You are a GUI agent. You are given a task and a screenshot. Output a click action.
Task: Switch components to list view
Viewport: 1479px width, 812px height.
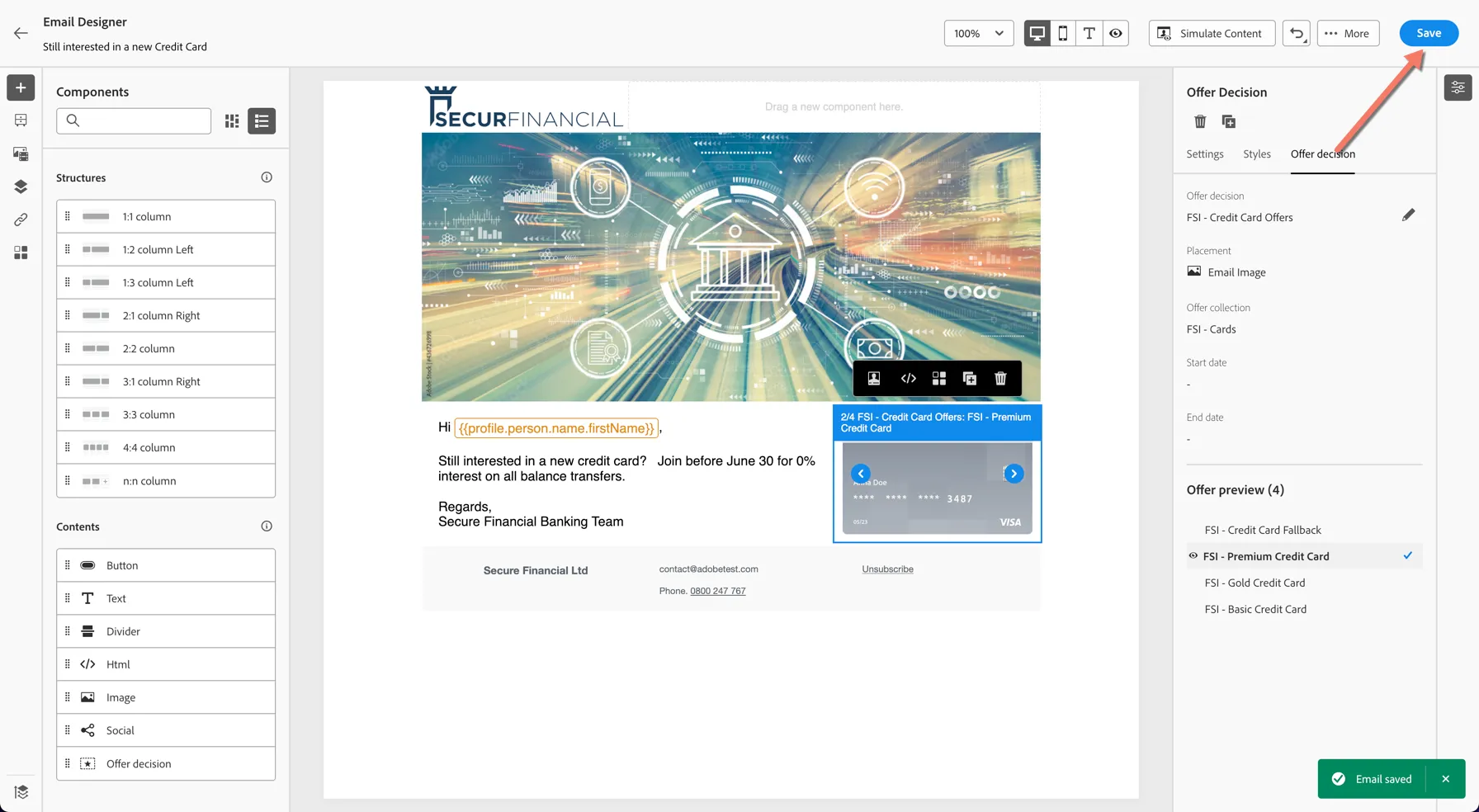262,121
